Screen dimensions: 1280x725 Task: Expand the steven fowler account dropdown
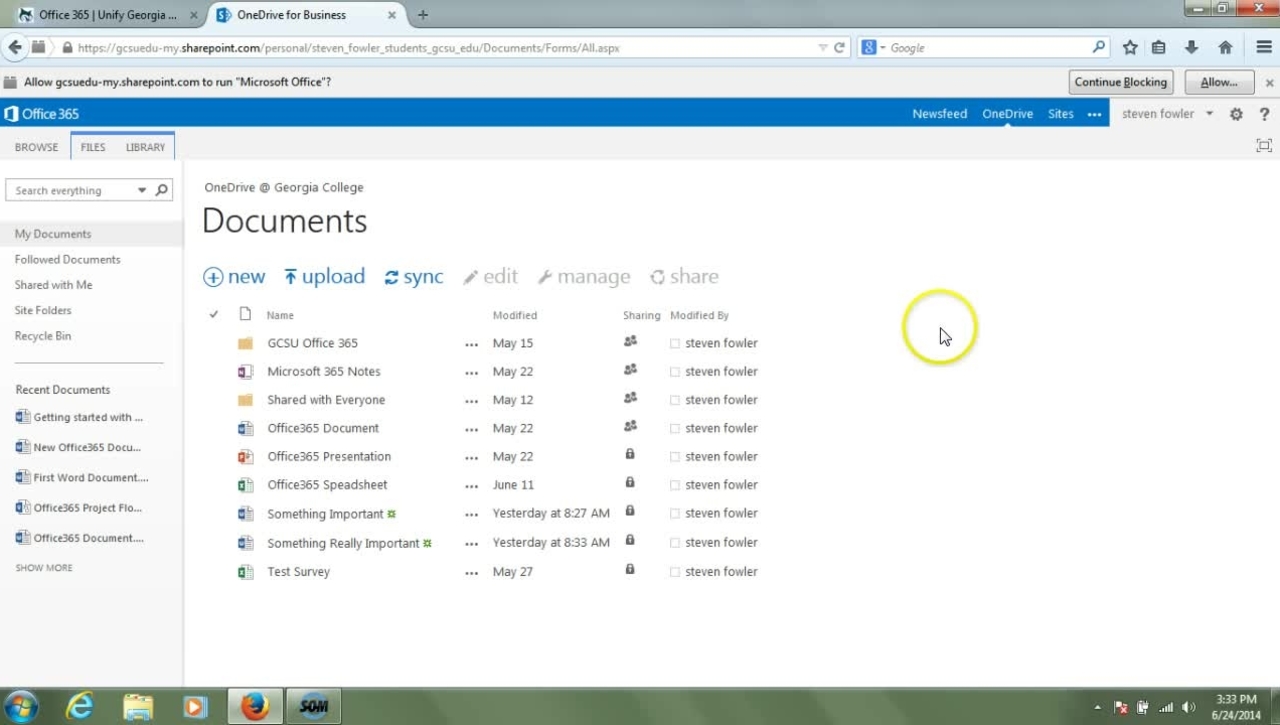(1209, 114)
